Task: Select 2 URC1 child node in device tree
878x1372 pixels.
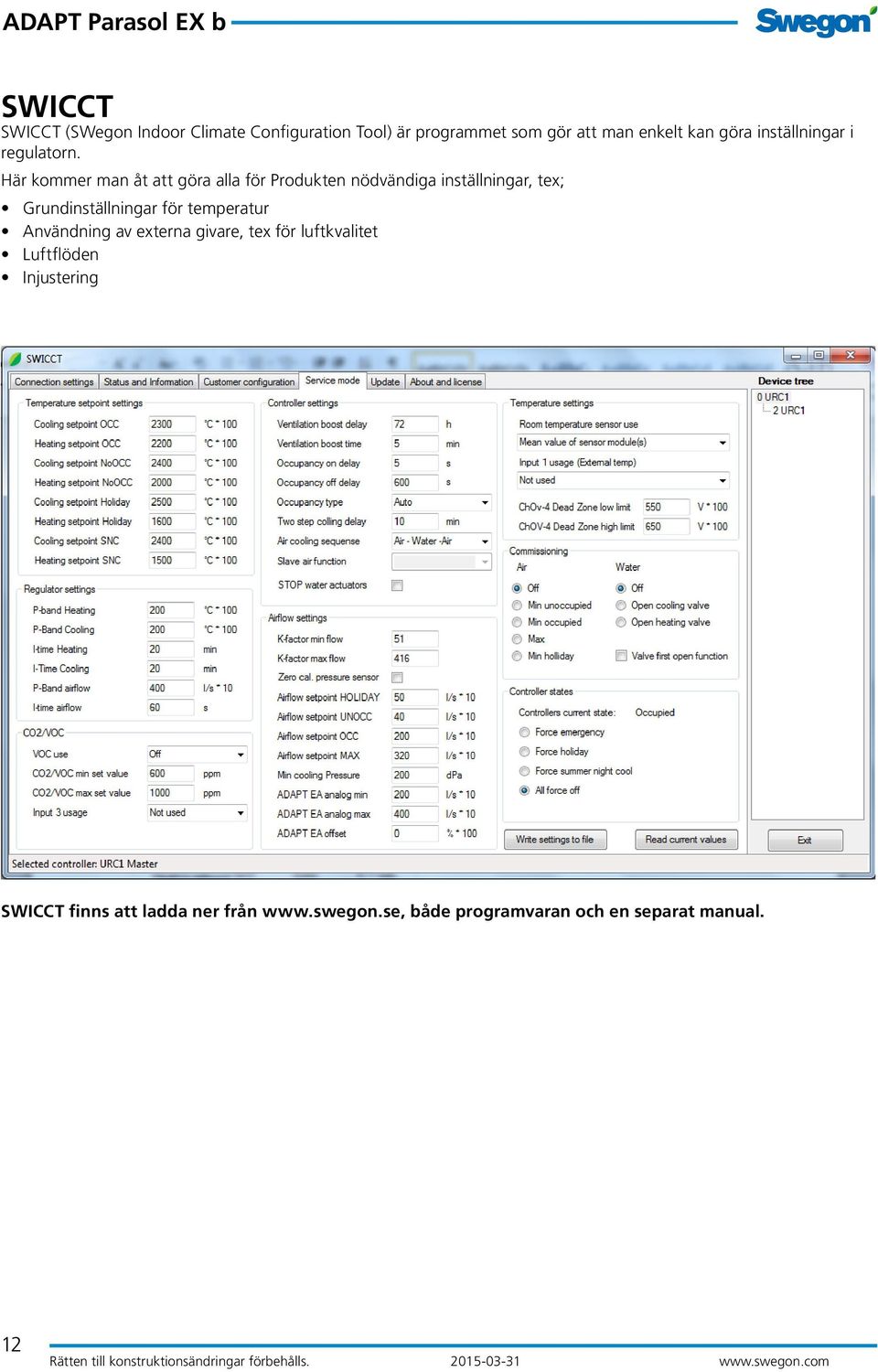Action: pos(788,411)
